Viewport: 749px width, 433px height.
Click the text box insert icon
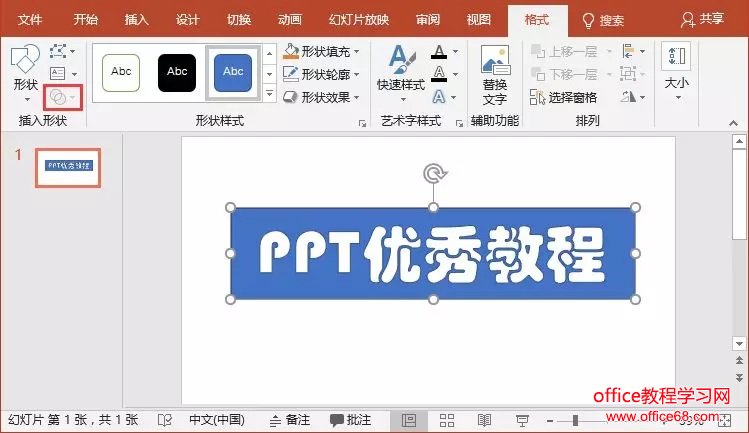(58, 74)
